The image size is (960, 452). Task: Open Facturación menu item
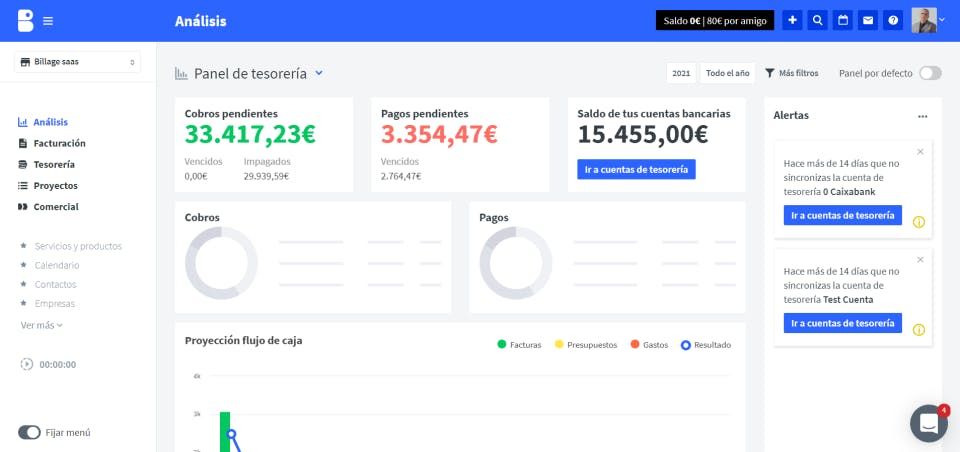[x=59, y=143]
